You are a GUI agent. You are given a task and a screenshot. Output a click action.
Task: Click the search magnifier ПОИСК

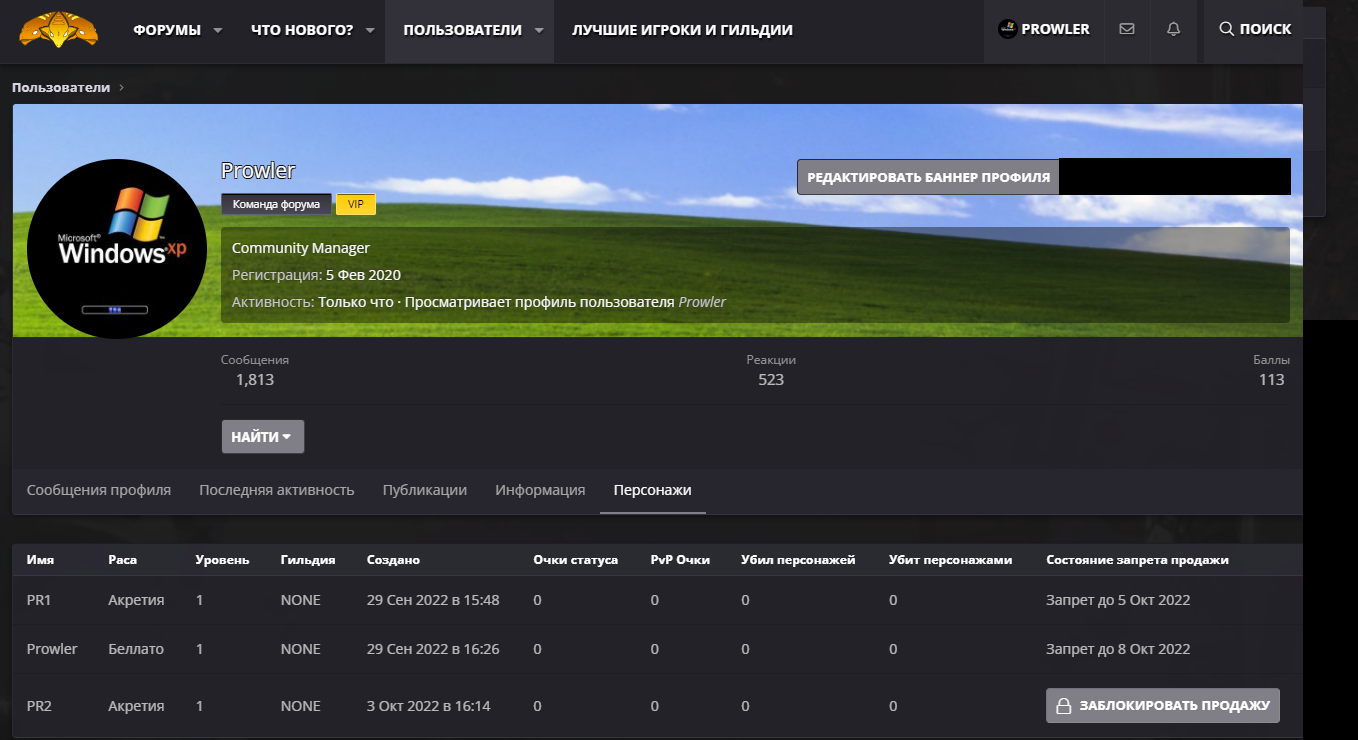coord(1255,29)
